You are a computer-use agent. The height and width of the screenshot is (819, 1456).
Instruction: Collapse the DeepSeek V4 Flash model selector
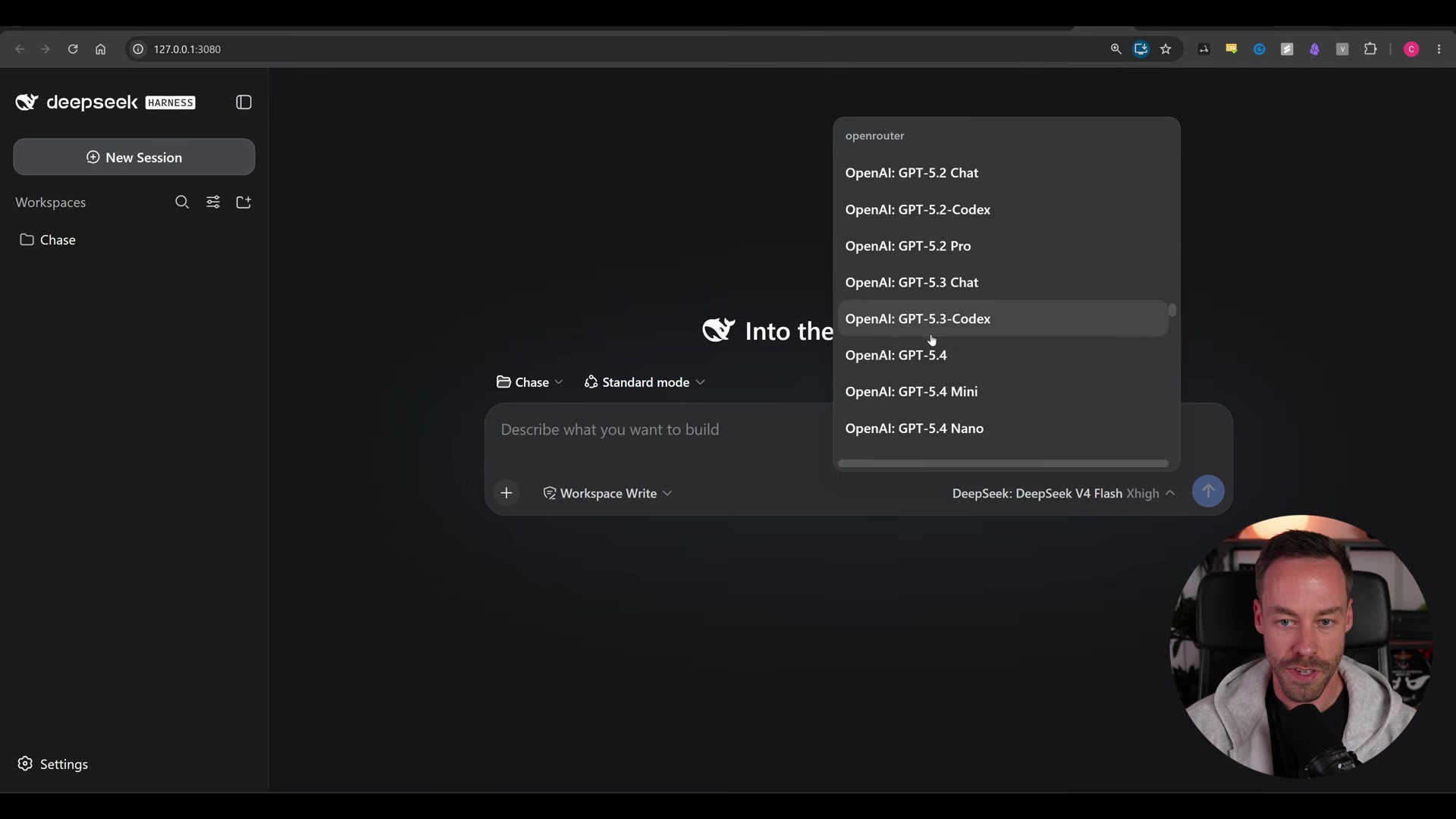(1063, 494)
